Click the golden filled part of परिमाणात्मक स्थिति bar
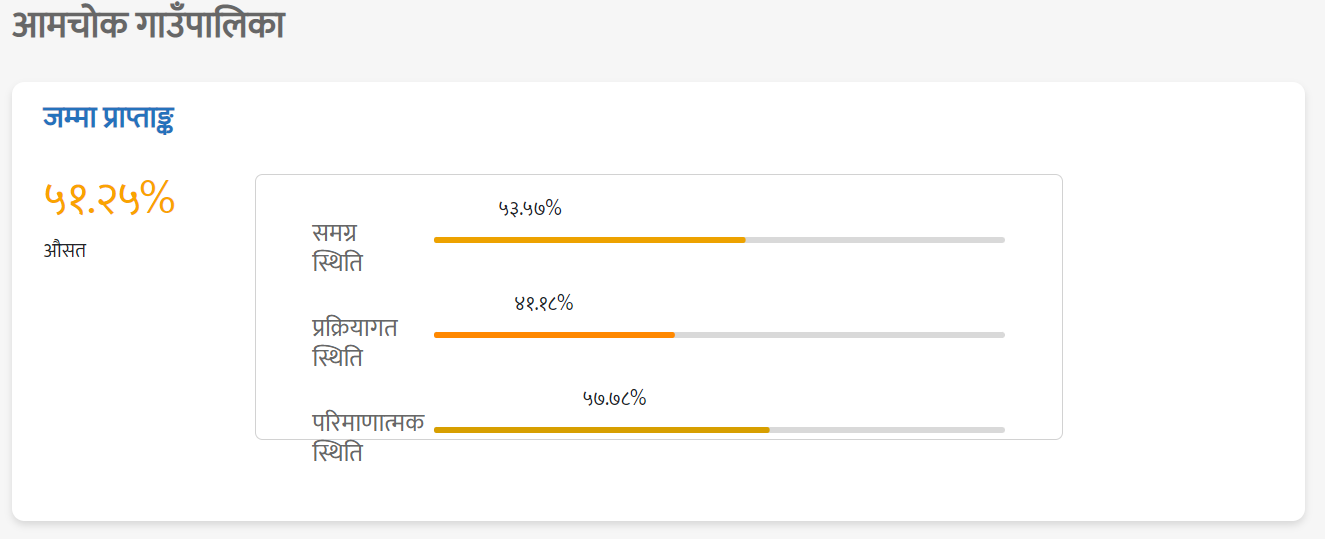Screen dimensions: 1325x539 coord(602,430)
